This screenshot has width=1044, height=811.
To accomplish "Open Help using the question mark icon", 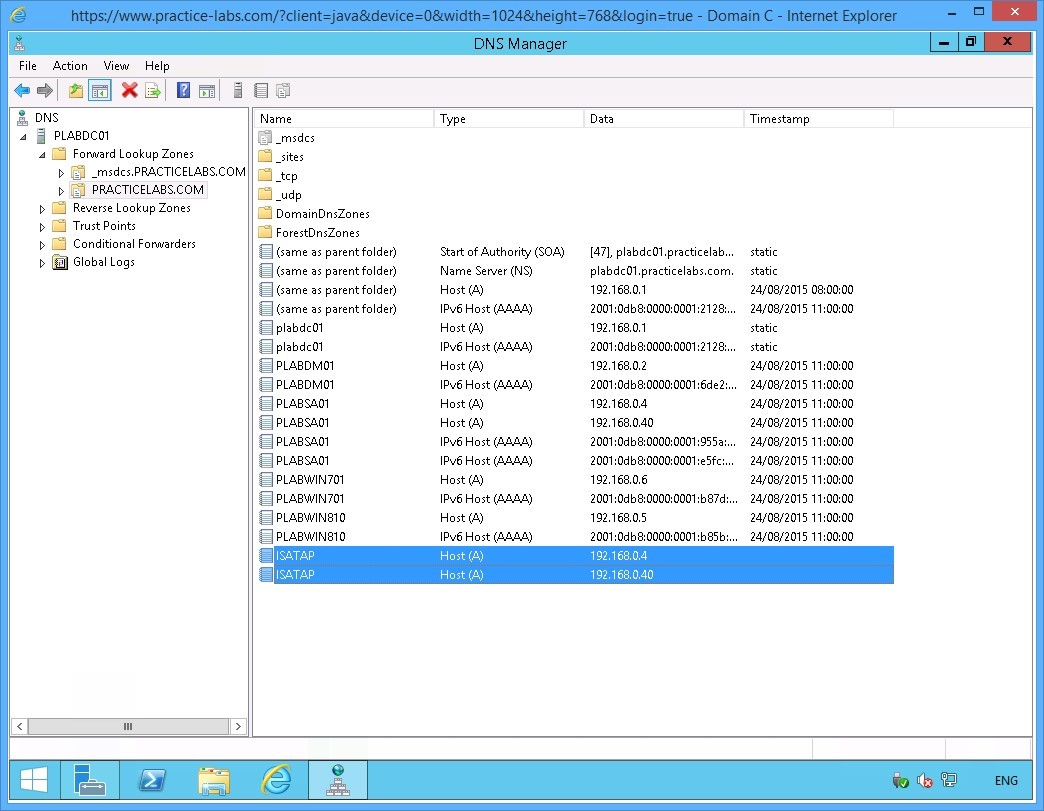I will (x=183, y=91).
